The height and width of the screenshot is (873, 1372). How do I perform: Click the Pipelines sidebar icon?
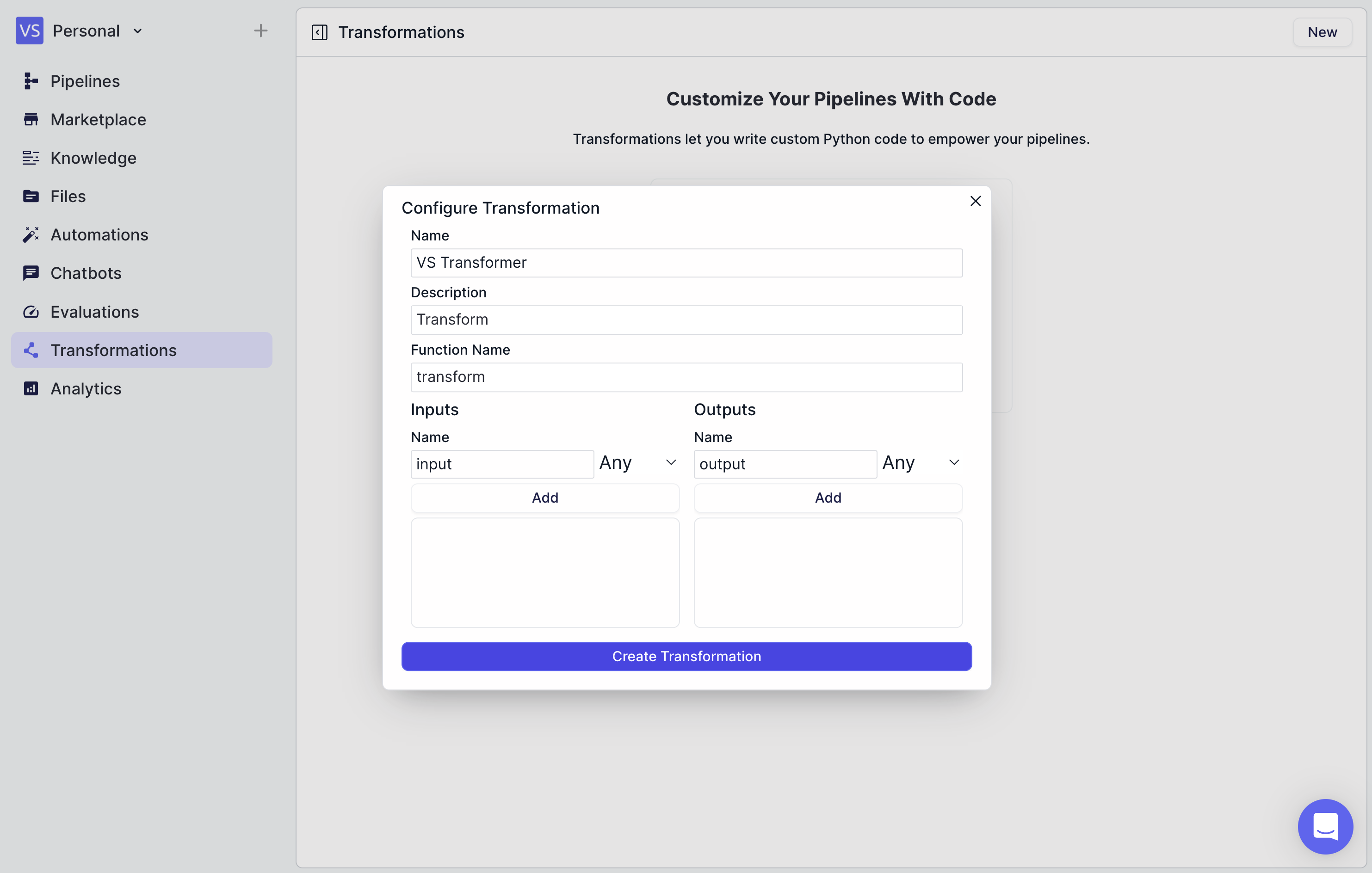[x=31, y=81]
